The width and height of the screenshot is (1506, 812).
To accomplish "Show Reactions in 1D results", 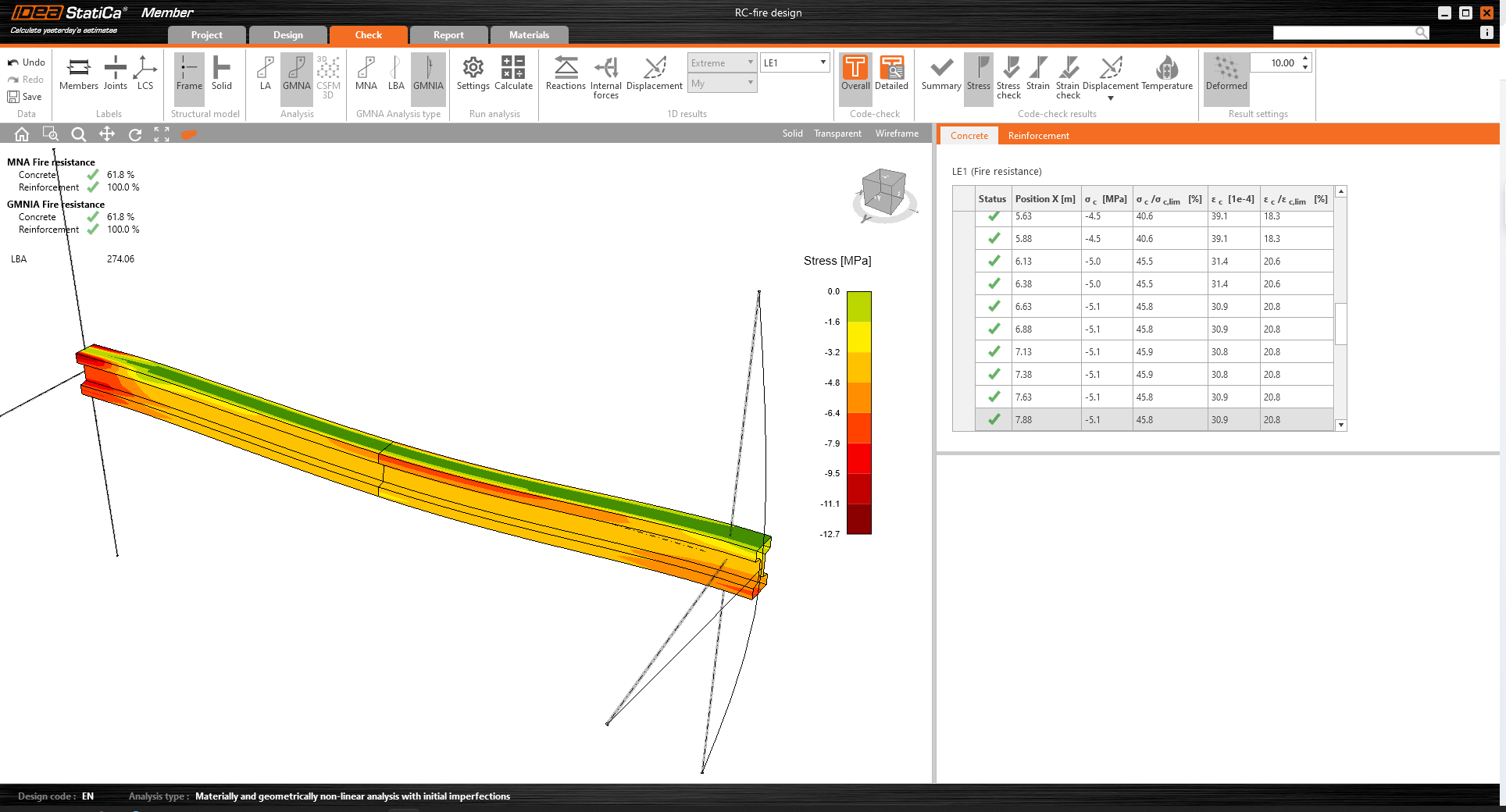I will point(566,73).
